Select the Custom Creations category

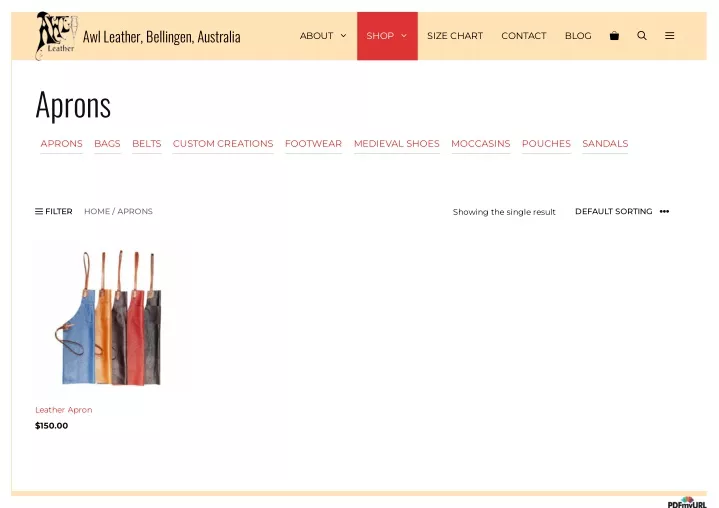(223, 144)
